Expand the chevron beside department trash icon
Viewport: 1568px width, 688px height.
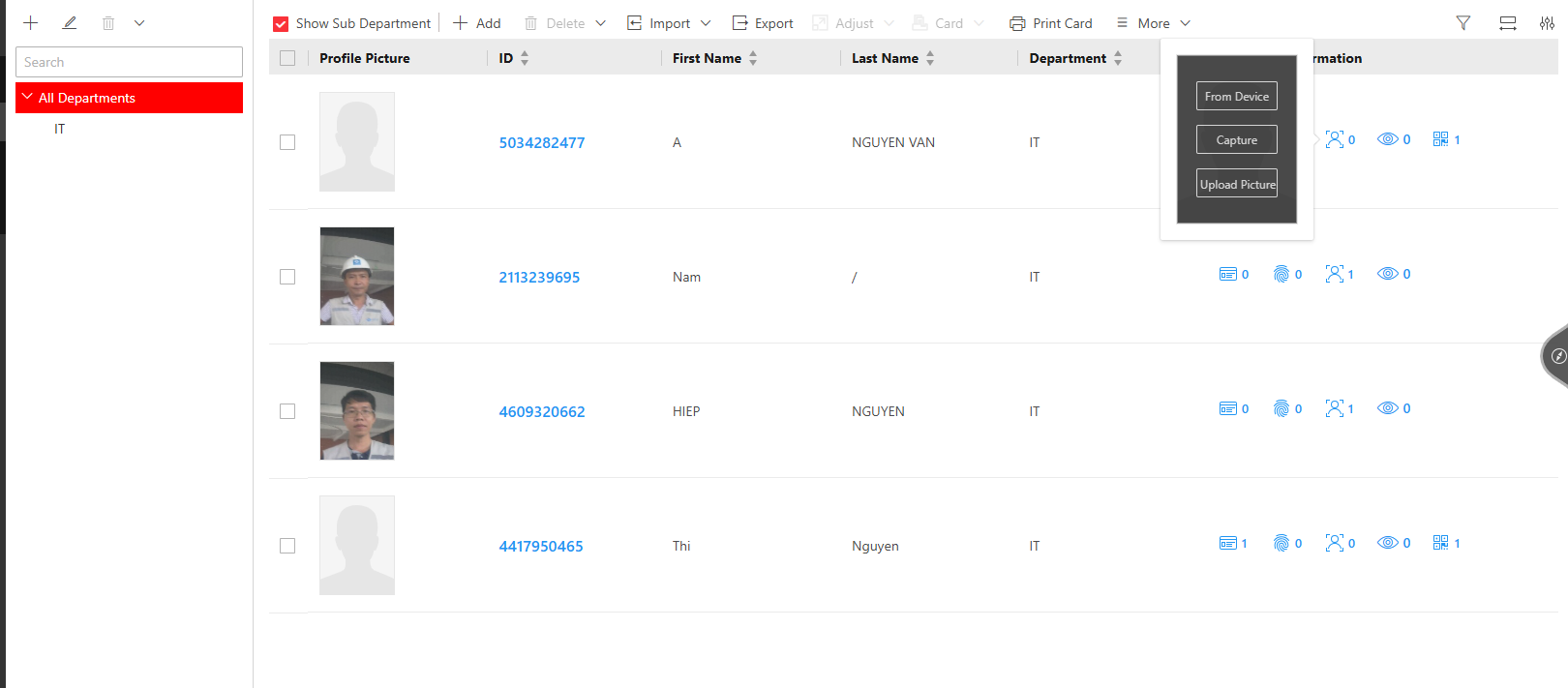[139, 22]
